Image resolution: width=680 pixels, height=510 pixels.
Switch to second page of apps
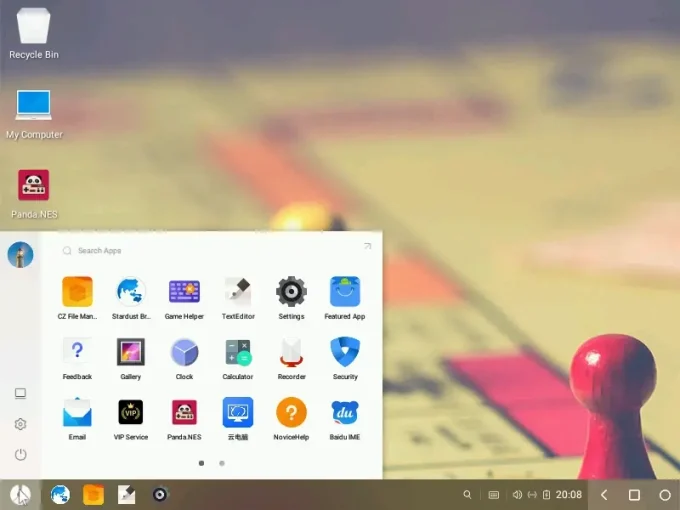[222, 463]
